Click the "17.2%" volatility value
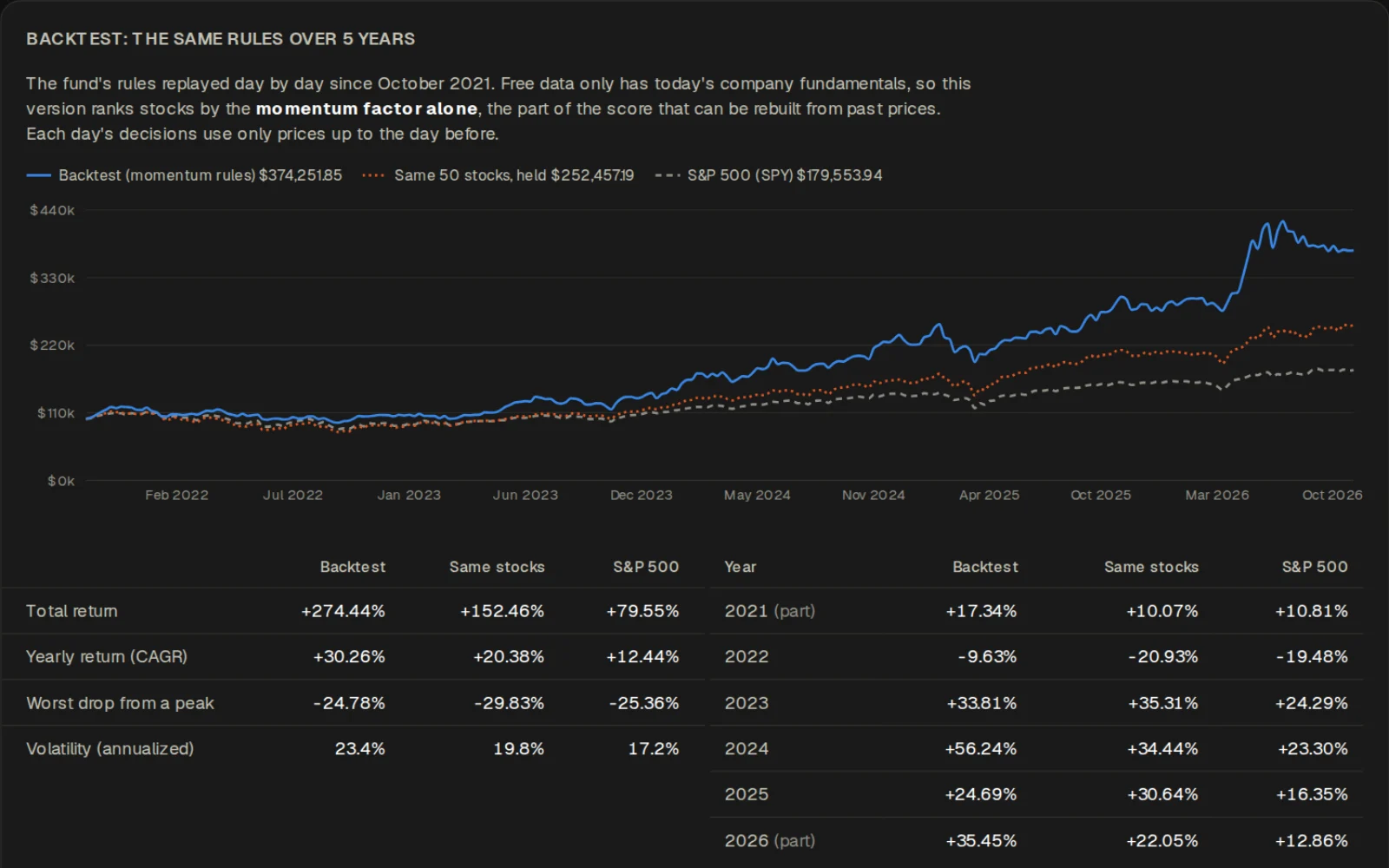Screen dimensions: 1389x868 (x=654, y=748)
